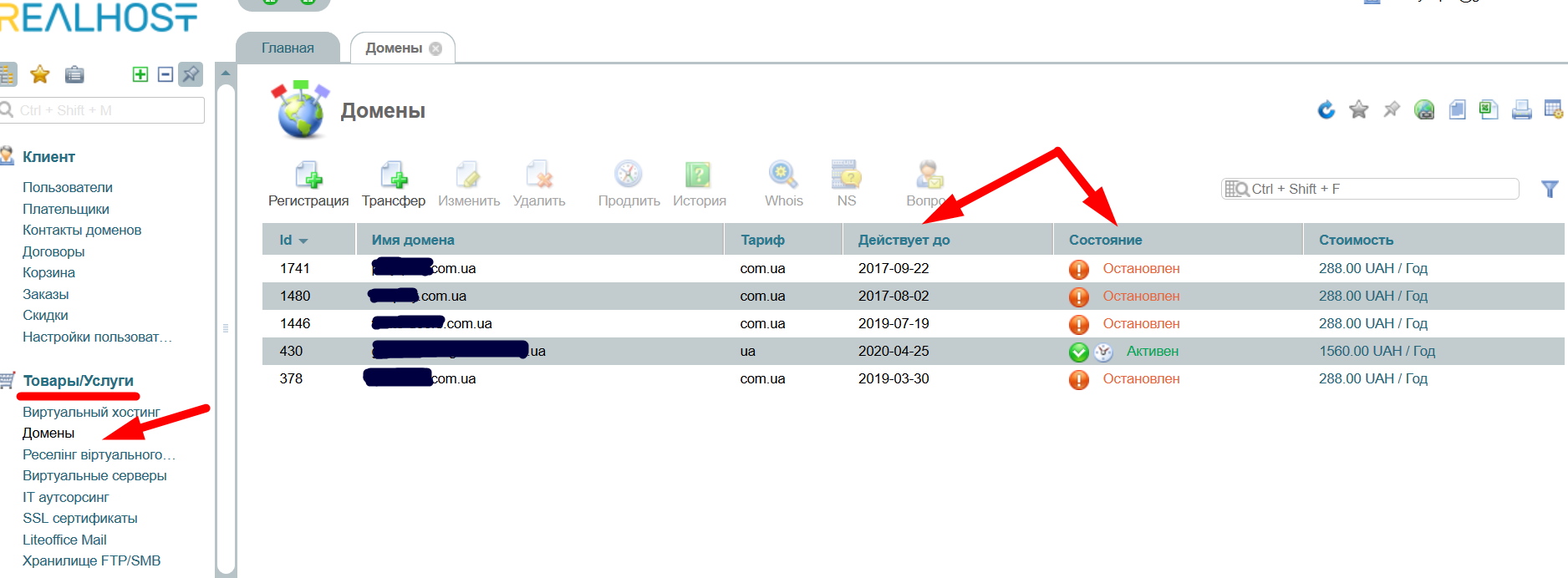Collapse all menu with minus icon
1568x578 pixels.
pyautogui.click(x=165, y=74)
